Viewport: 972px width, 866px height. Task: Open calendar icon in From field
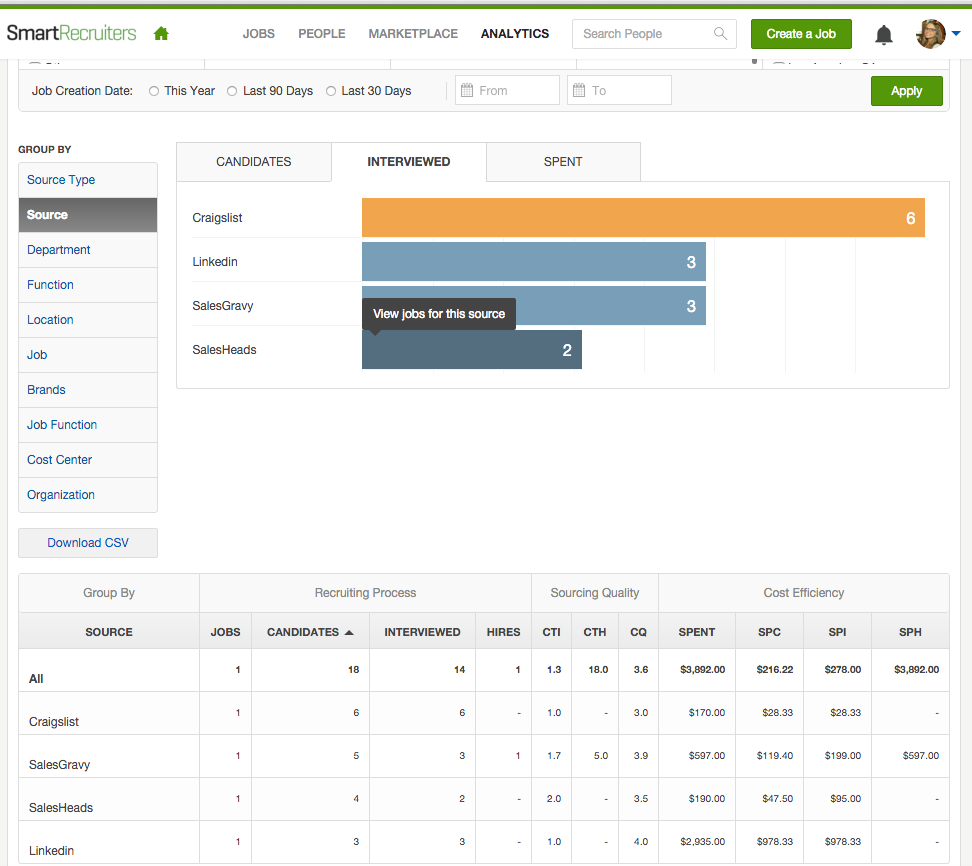click(x=467, y=91)
